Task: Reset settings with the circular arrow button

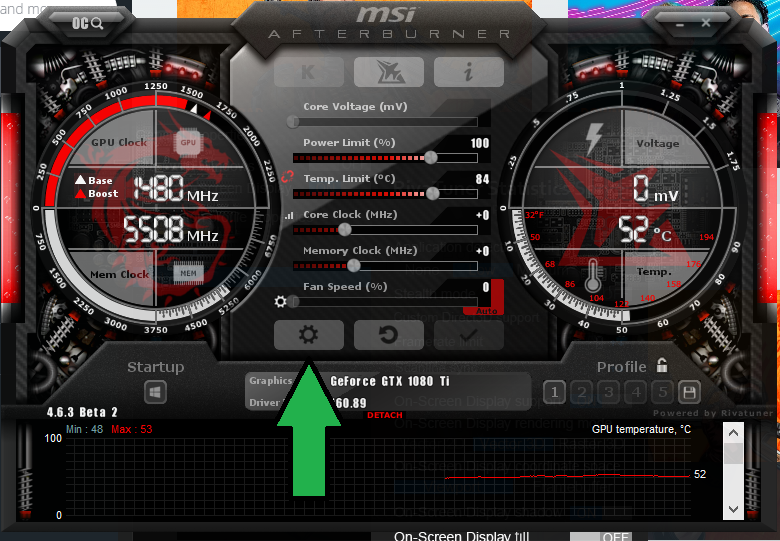Action: point(389,335)
